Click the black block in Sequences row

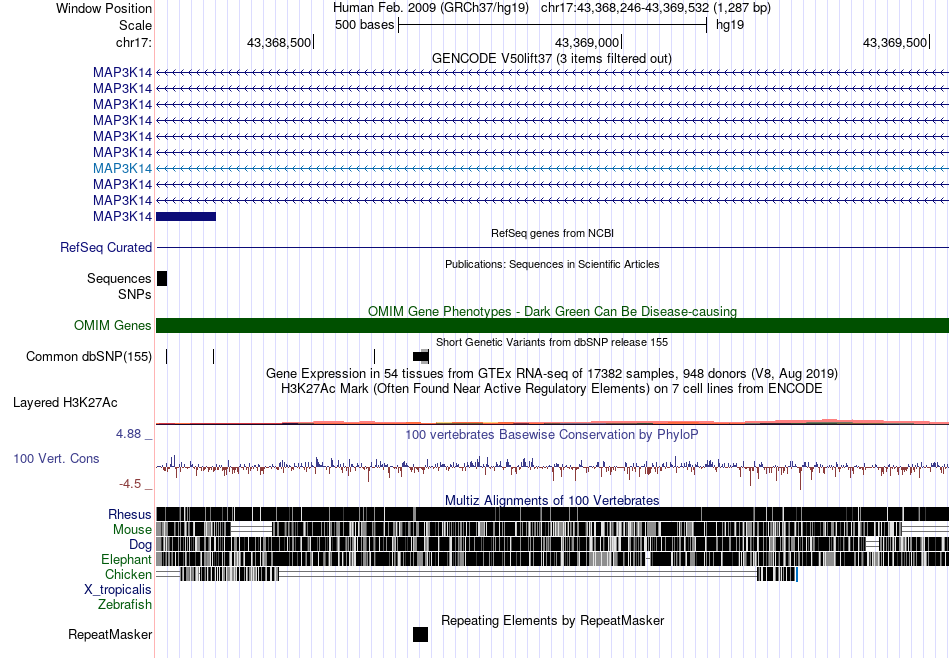162,278
